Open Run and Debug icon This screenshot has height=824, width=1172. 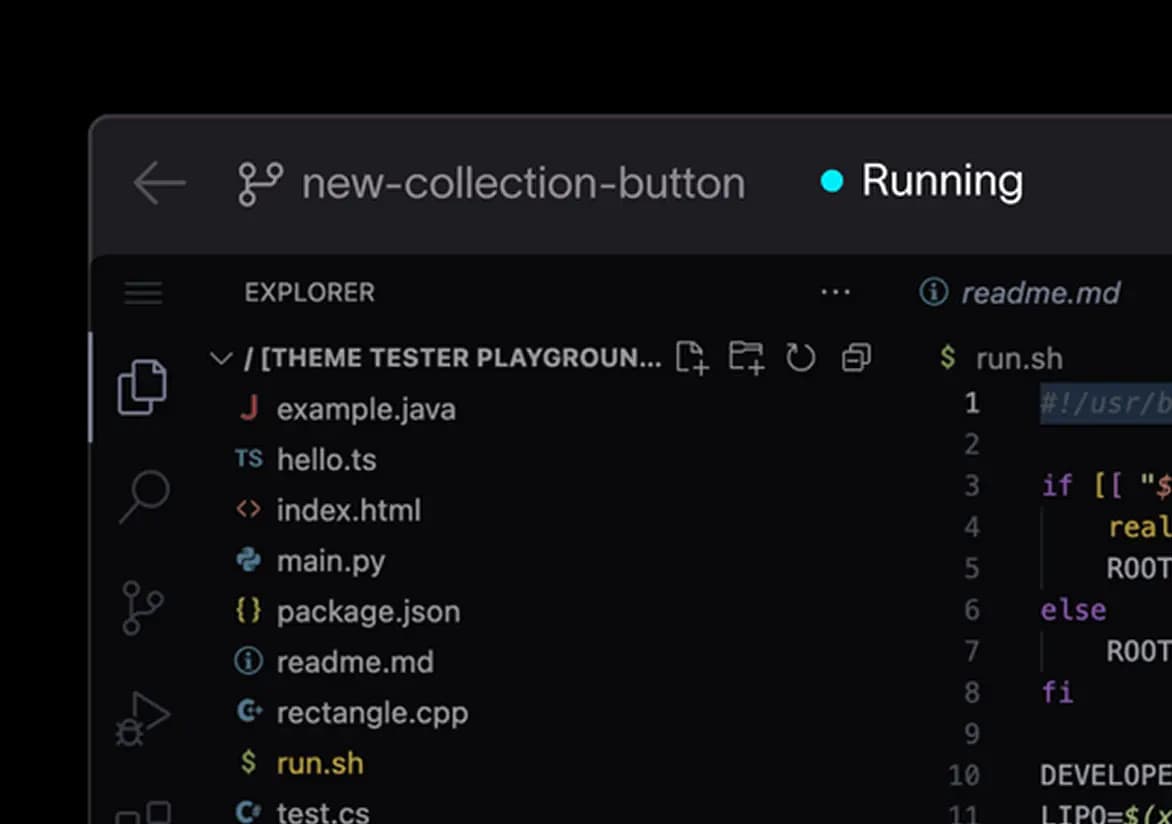click(142, 719)
